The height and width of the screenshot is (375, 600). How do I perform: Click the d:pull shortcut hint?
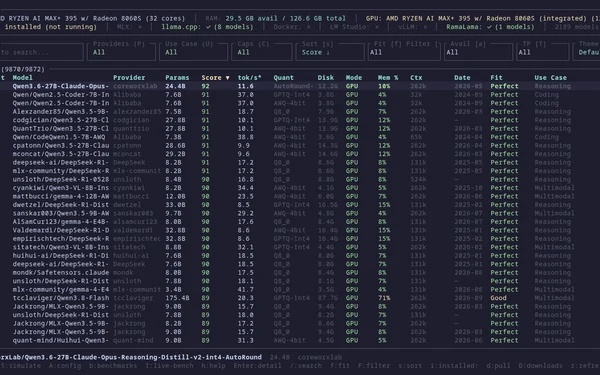point(498,366)
